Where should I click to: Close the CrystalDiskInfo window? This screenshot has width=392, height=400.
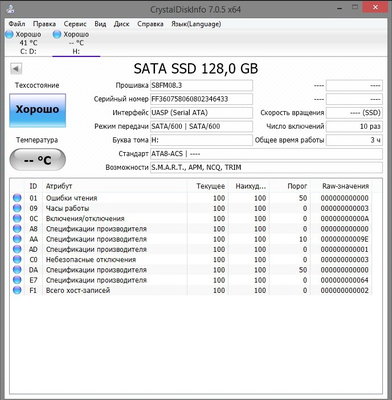(x=376, y=7)
